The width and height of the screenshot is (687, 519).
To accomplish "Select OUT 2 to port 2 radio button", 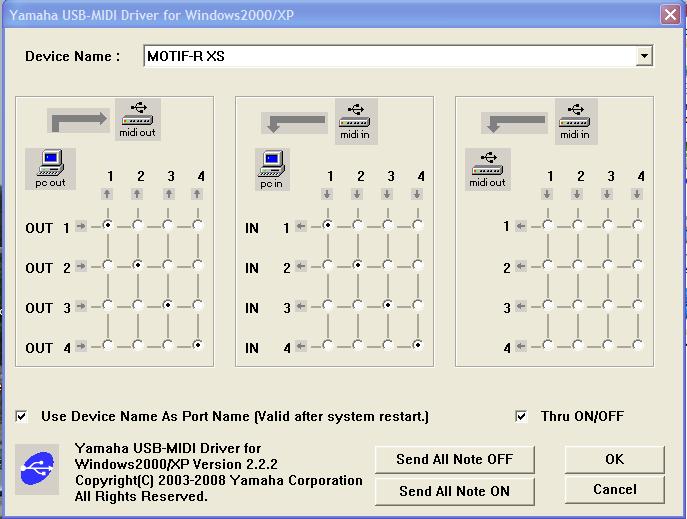I will [x=138, y=265].
